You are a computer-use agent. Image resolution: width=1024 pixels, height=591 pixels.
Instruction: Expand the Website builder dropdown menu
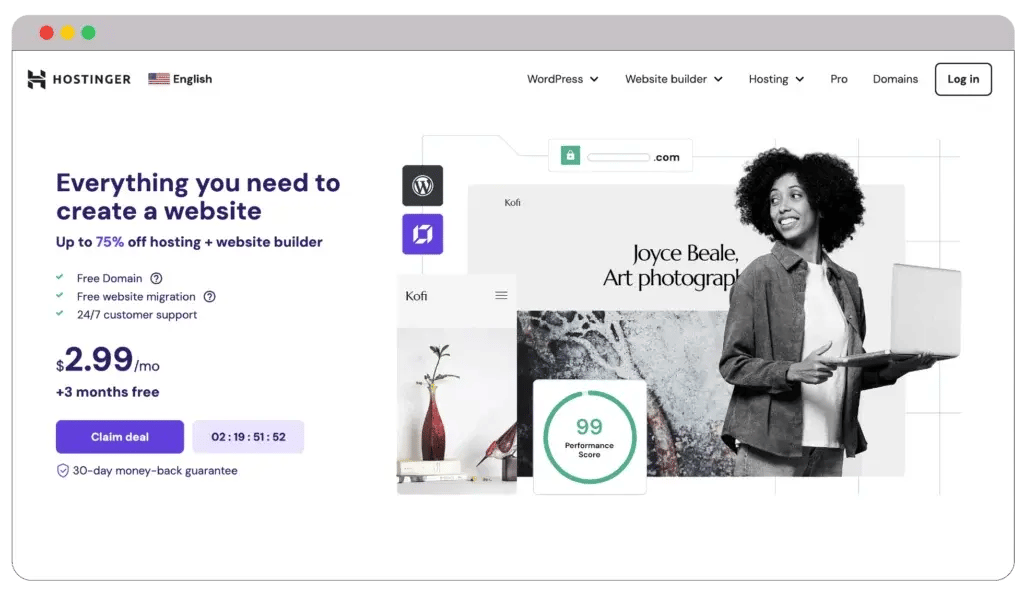click(x=673, y=79)
